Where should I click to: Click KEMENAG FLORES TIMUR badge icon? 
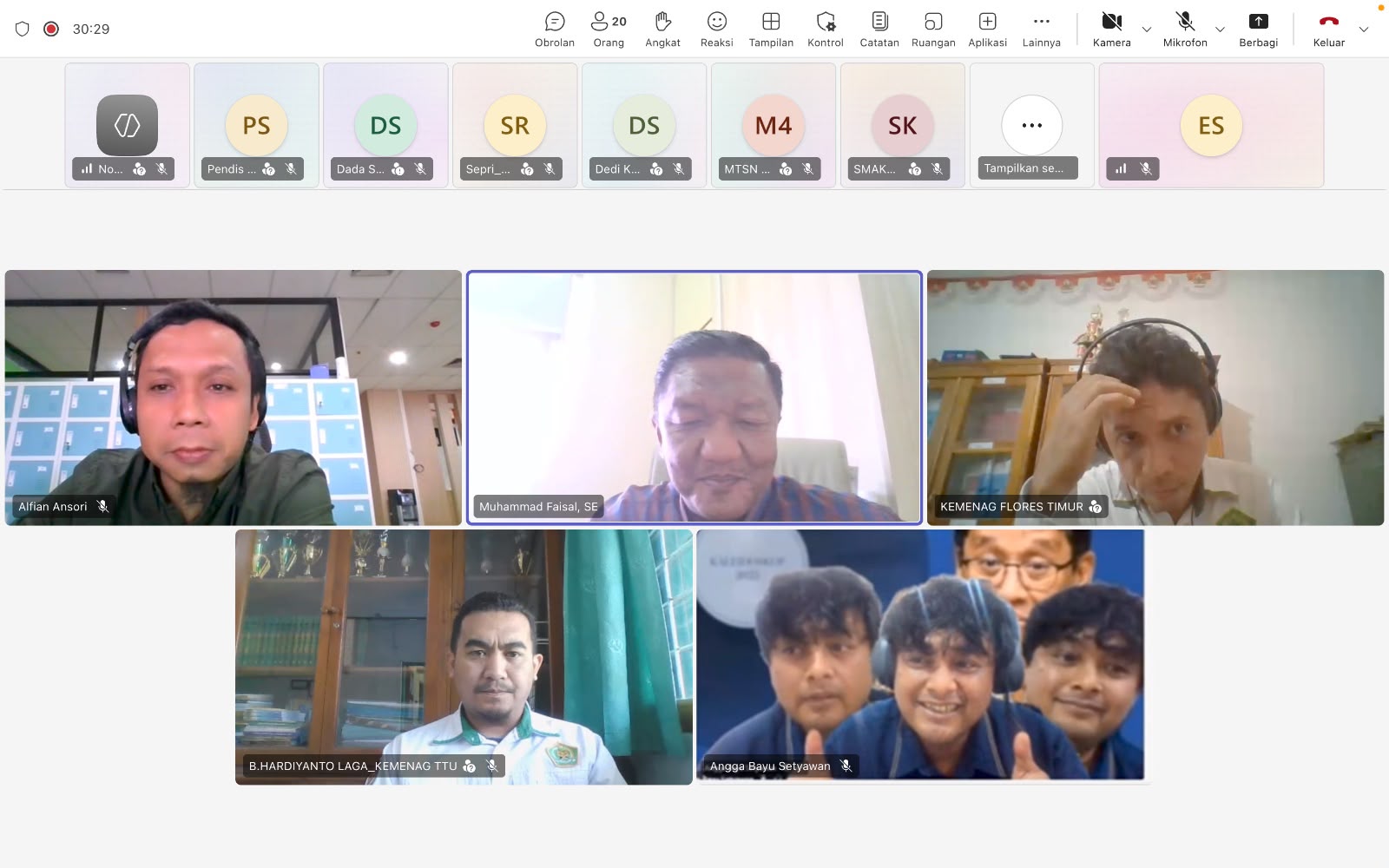pyautogui.click(x=1096, y=506)
